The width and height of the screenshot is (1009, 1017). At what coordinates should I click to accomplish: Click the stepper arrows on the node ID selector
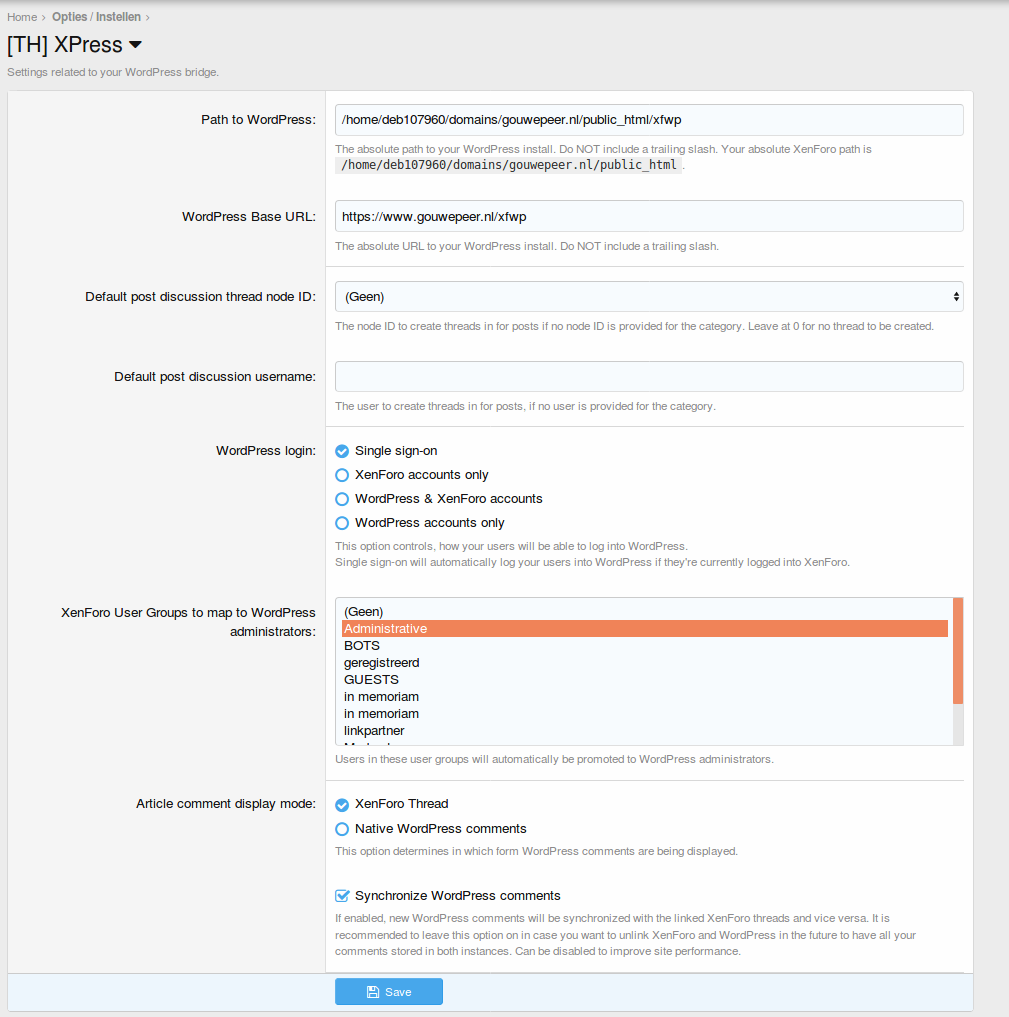(x=955, y=296)
